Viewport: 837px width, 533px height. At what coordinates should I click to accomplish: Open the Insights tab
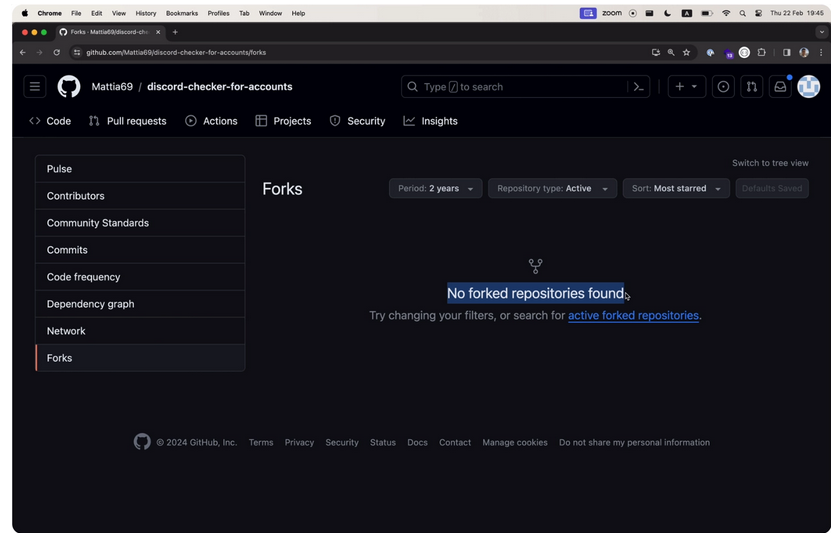pos(430,121)
